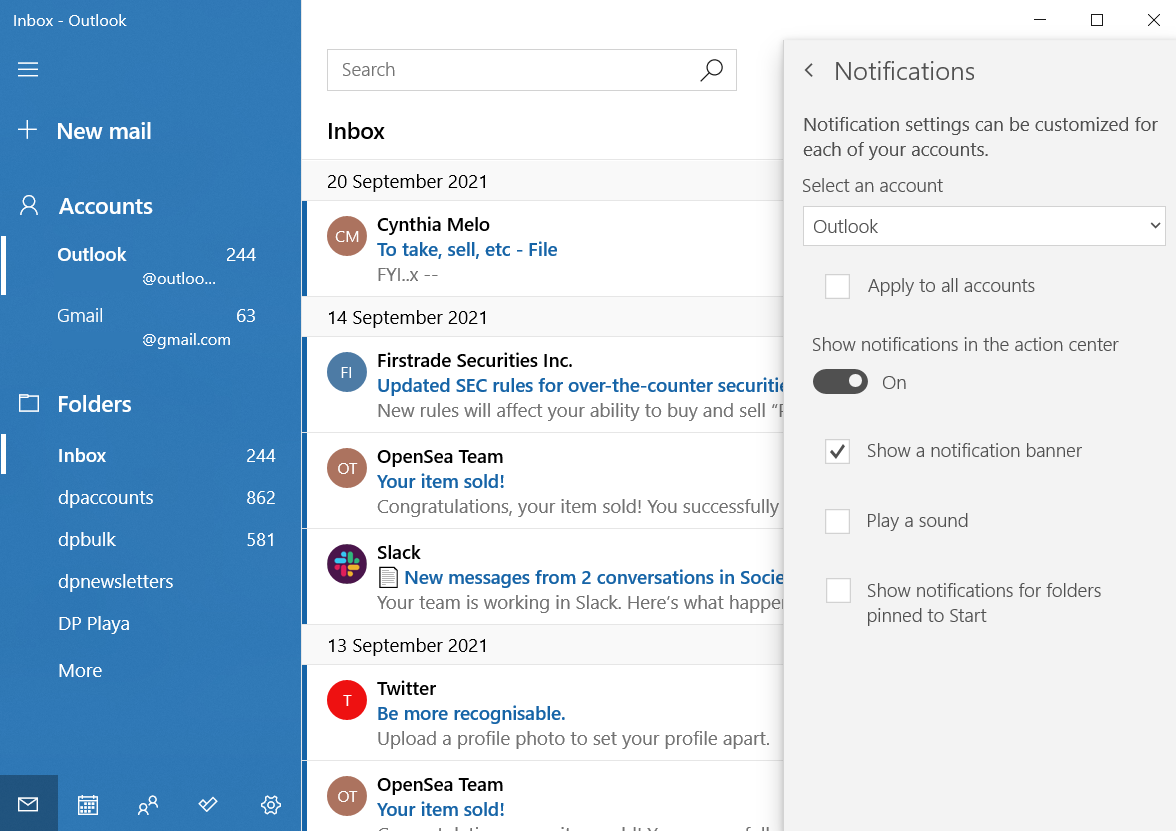Open the People contacts icon
Screen dimensions: 1176x831
pyautogui.click(x=148, y=805)
